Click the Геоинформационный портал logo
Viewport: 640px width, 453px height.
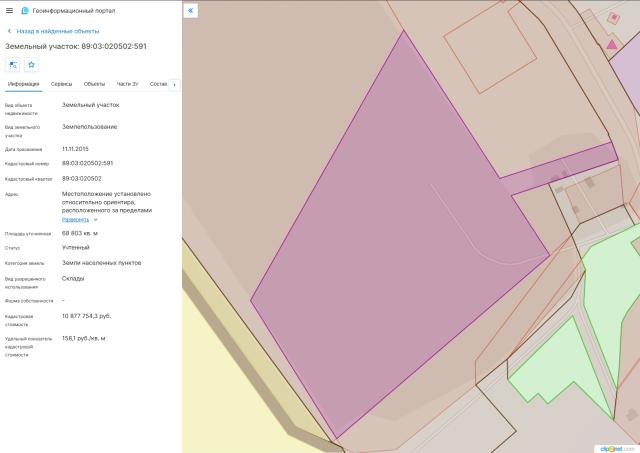tap(25, 10)
